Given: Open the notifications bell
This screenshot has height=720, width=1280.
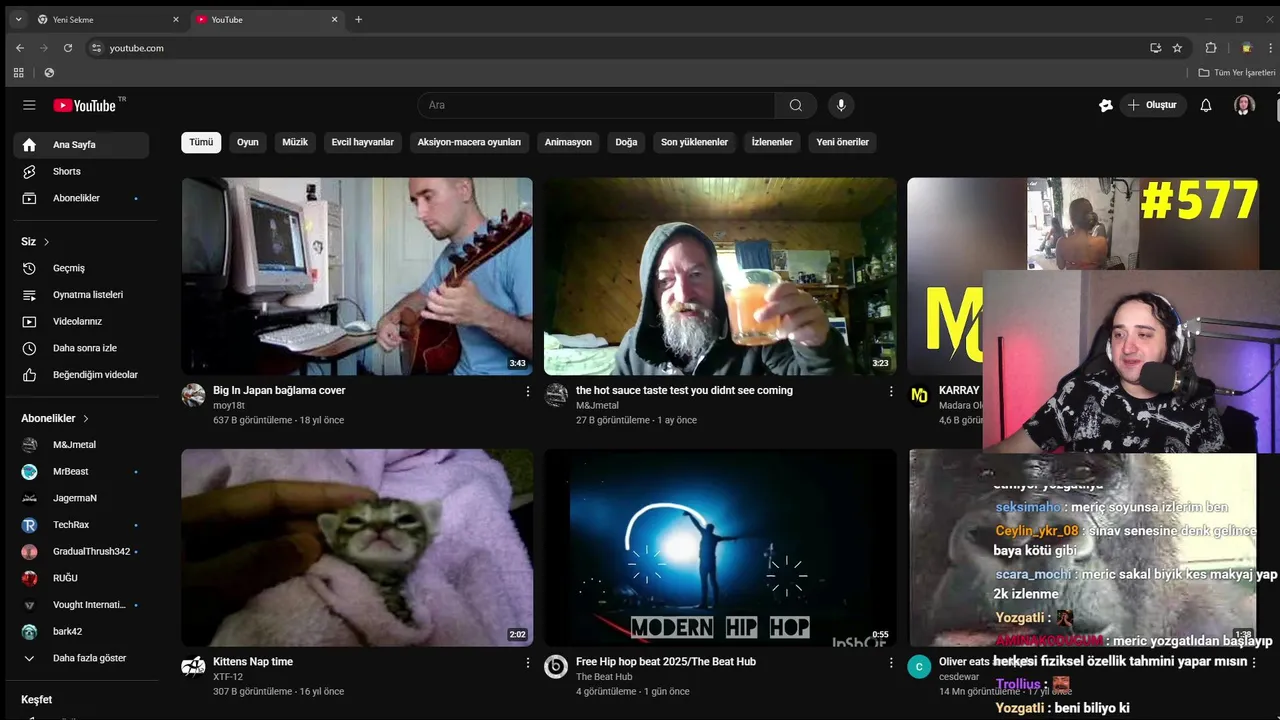Looking at the screenshot, I should [1206, 105].
